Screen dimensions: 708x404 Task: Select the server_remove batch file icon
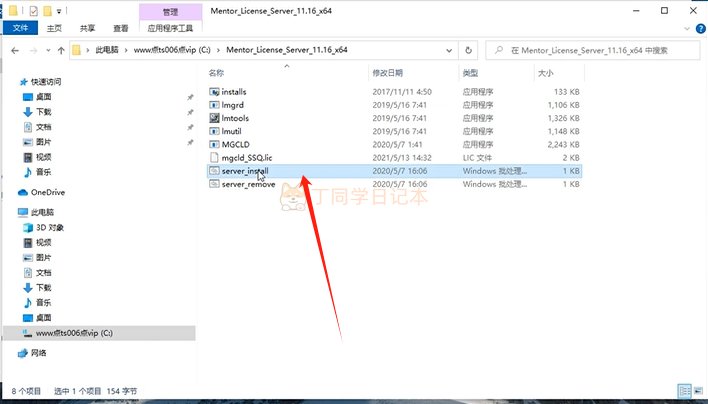tap(214, 184)
